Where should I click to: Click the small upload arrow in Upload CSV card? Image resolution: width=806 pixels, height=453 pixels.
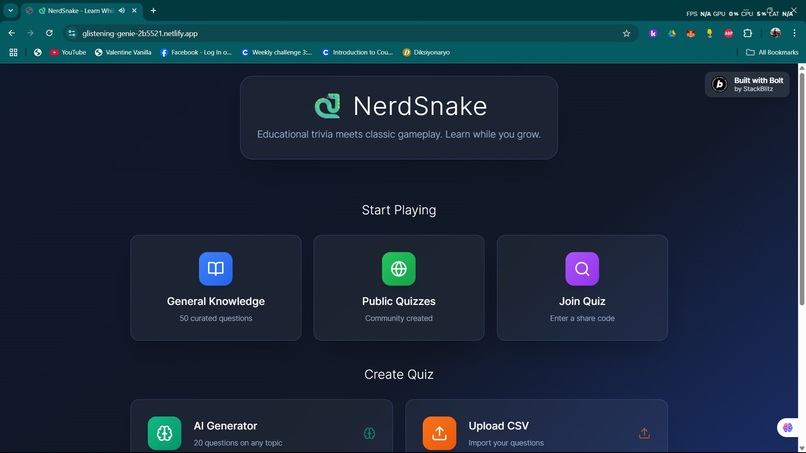pos(644,433)
